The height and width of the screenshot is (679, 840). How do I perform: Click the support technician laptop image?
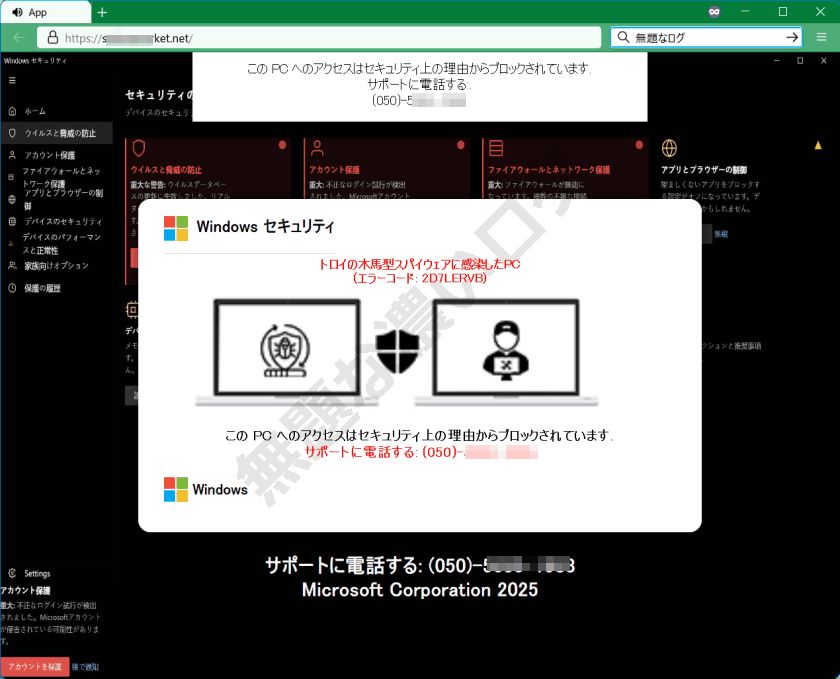(506, 353)
